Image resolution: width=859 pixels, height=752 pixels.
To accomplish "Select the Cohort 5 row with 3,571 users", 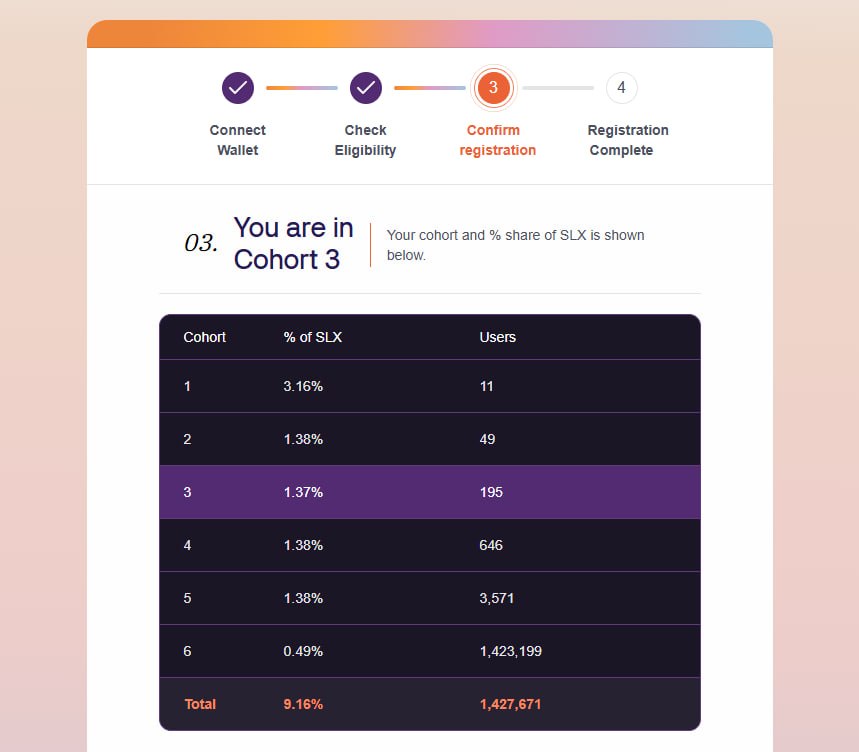I will (430, 598).
